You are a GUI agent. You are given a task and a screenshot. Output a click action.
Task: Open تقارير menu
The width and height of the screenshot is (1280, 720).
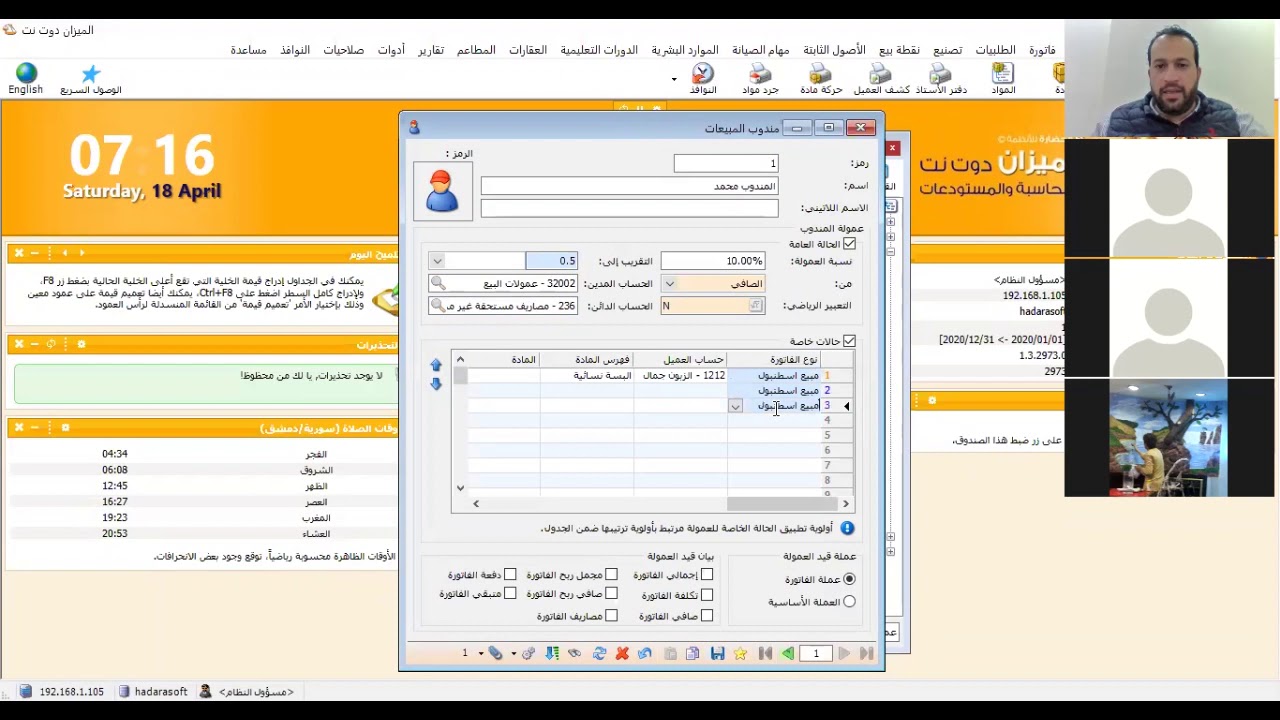[431, 50]
